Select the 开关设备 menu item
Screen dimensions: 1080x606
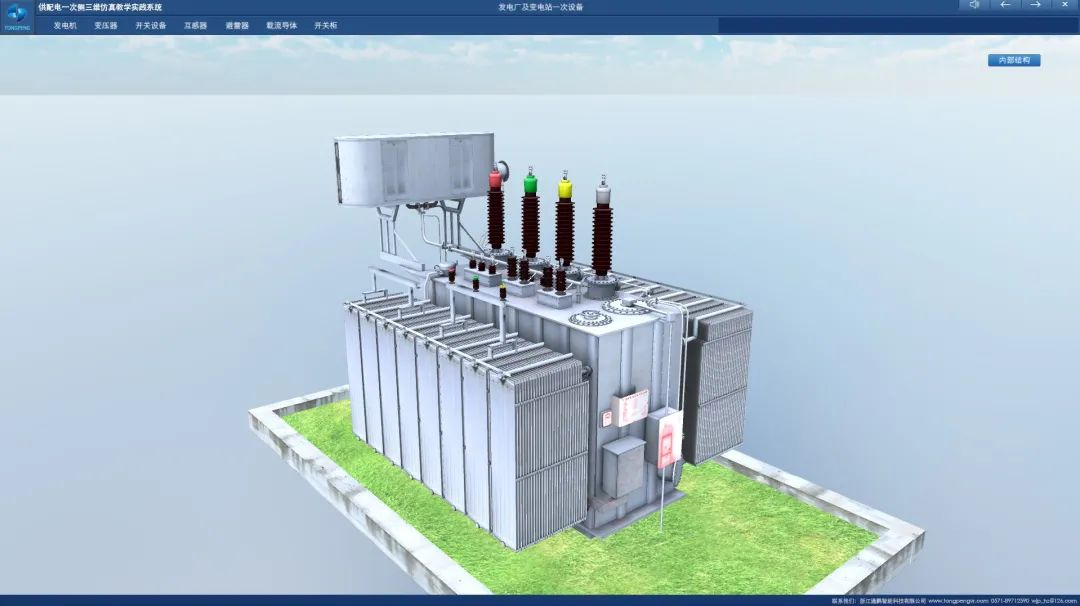[151, 25]
